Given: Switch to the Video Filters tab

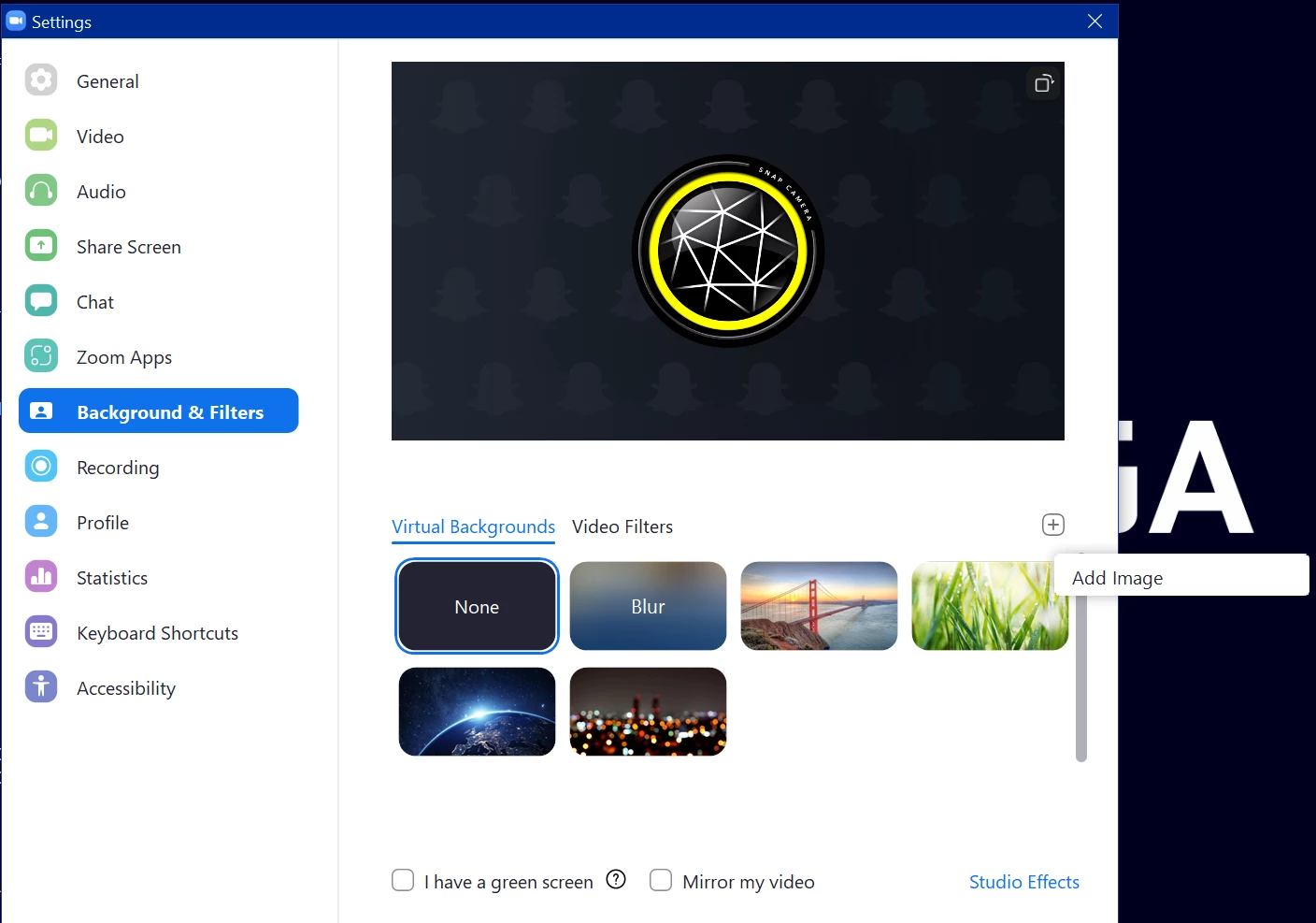Looking at the screenshot, I should (x=622, y=526).
